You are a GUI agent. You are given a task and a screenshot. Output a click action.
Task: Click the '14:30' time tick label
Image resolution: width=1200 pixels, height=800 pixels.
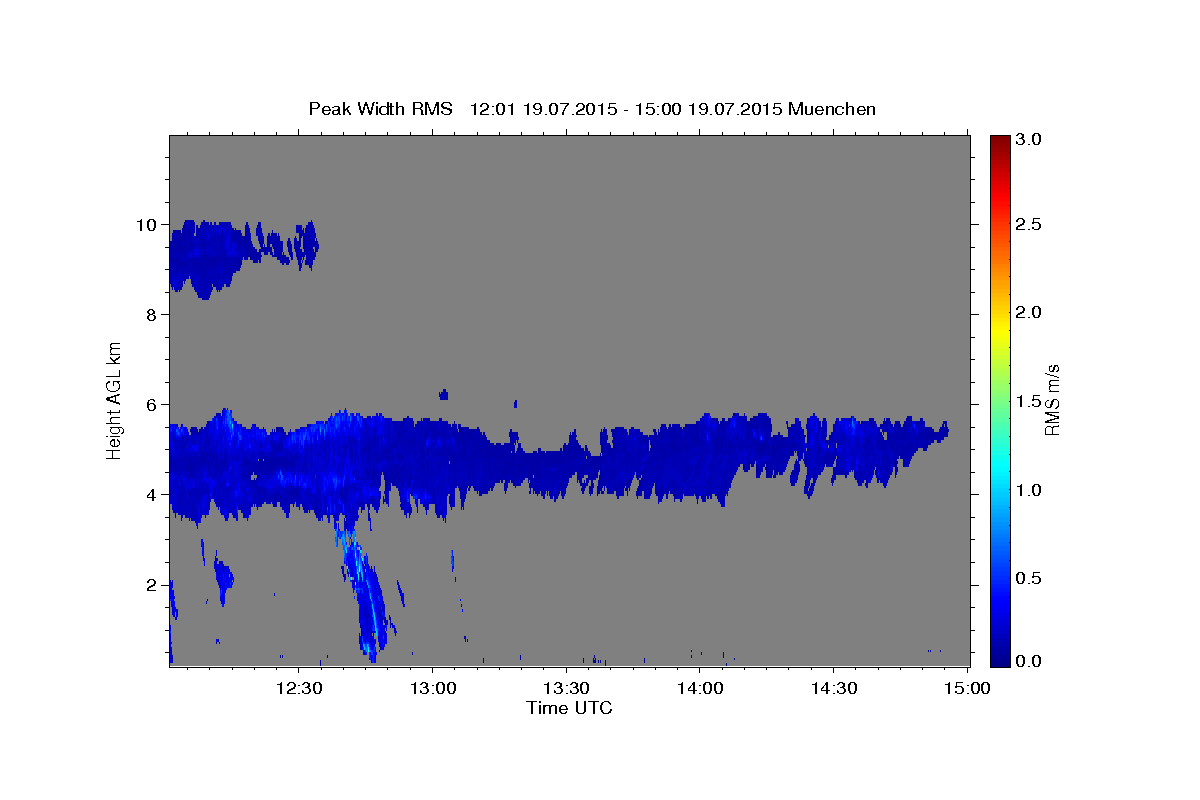834,688
